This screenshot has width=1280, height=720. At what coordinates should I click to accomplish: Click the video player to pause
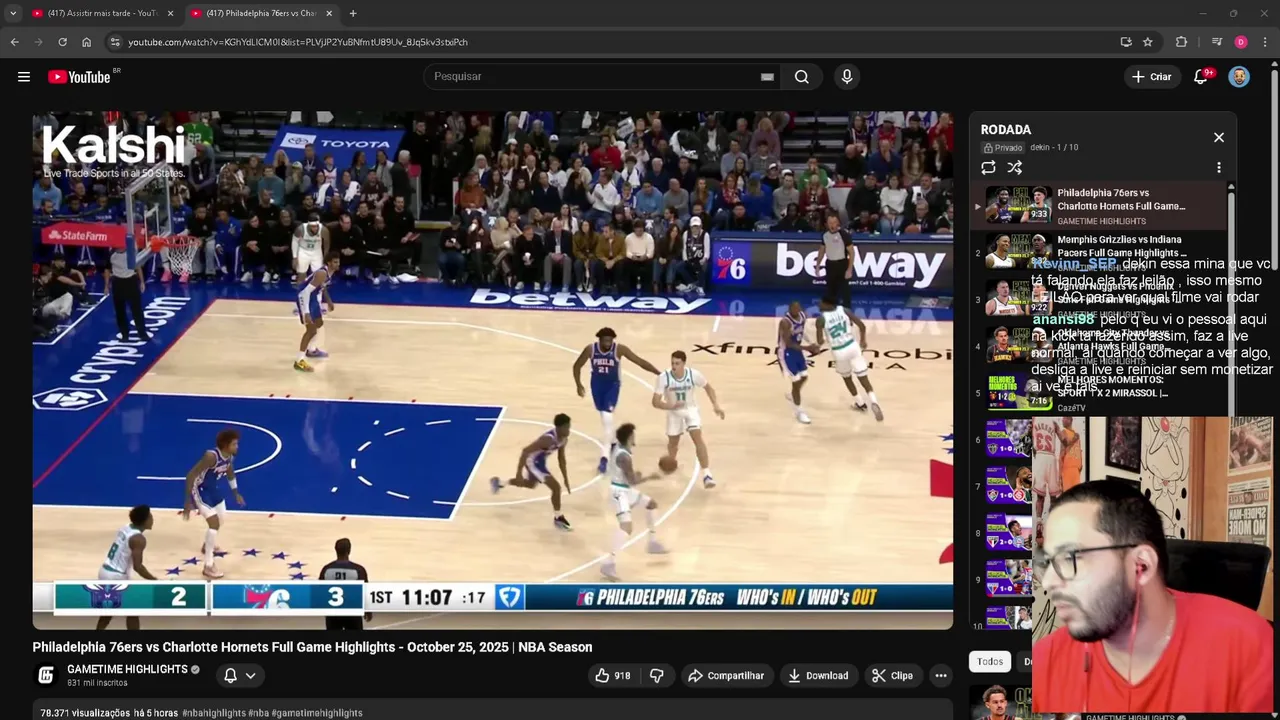pos(492,370)
